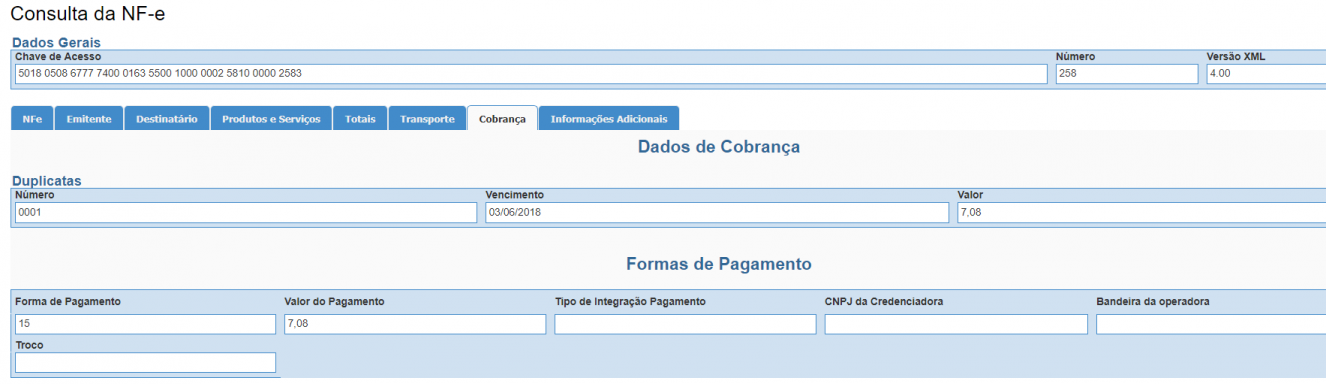This screenshot has height=384, width=1326.
Task: Click the Vencimento field 03/06/2018
Action: 717,212
